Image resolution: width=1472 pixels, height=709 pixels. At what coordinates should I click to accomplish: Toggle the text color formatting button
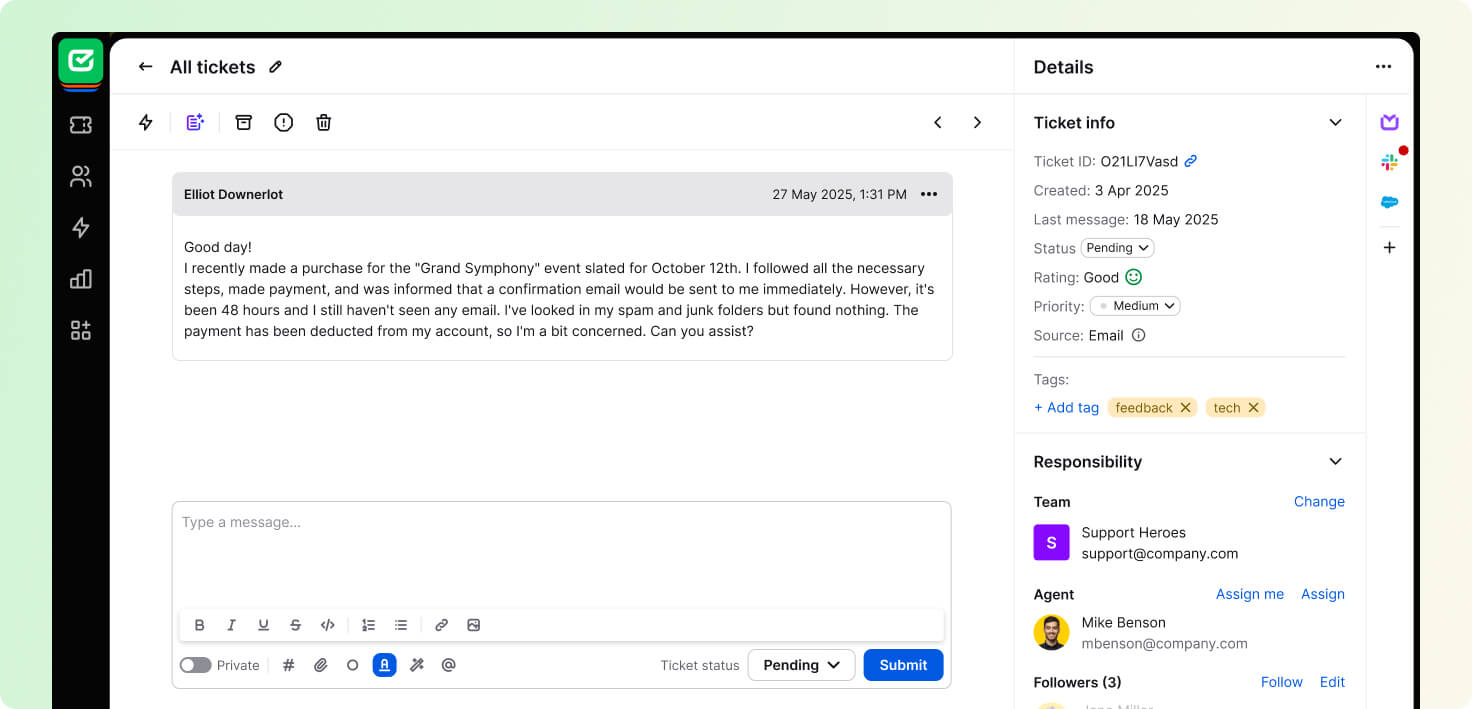[384, 665]
